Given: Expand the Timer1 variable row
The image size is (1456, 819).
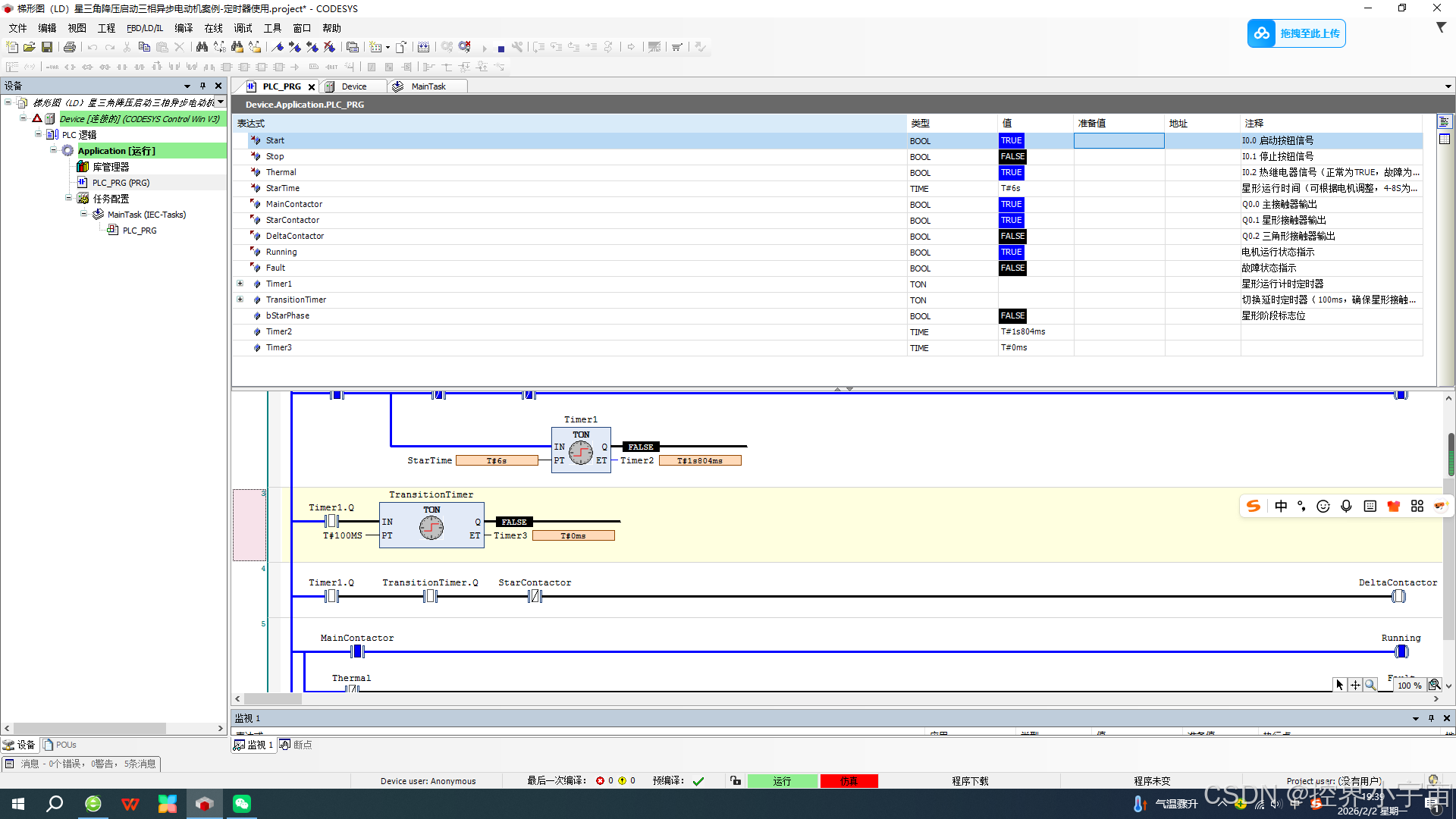Looking at the screenshot, I should (x=240, y=284).
